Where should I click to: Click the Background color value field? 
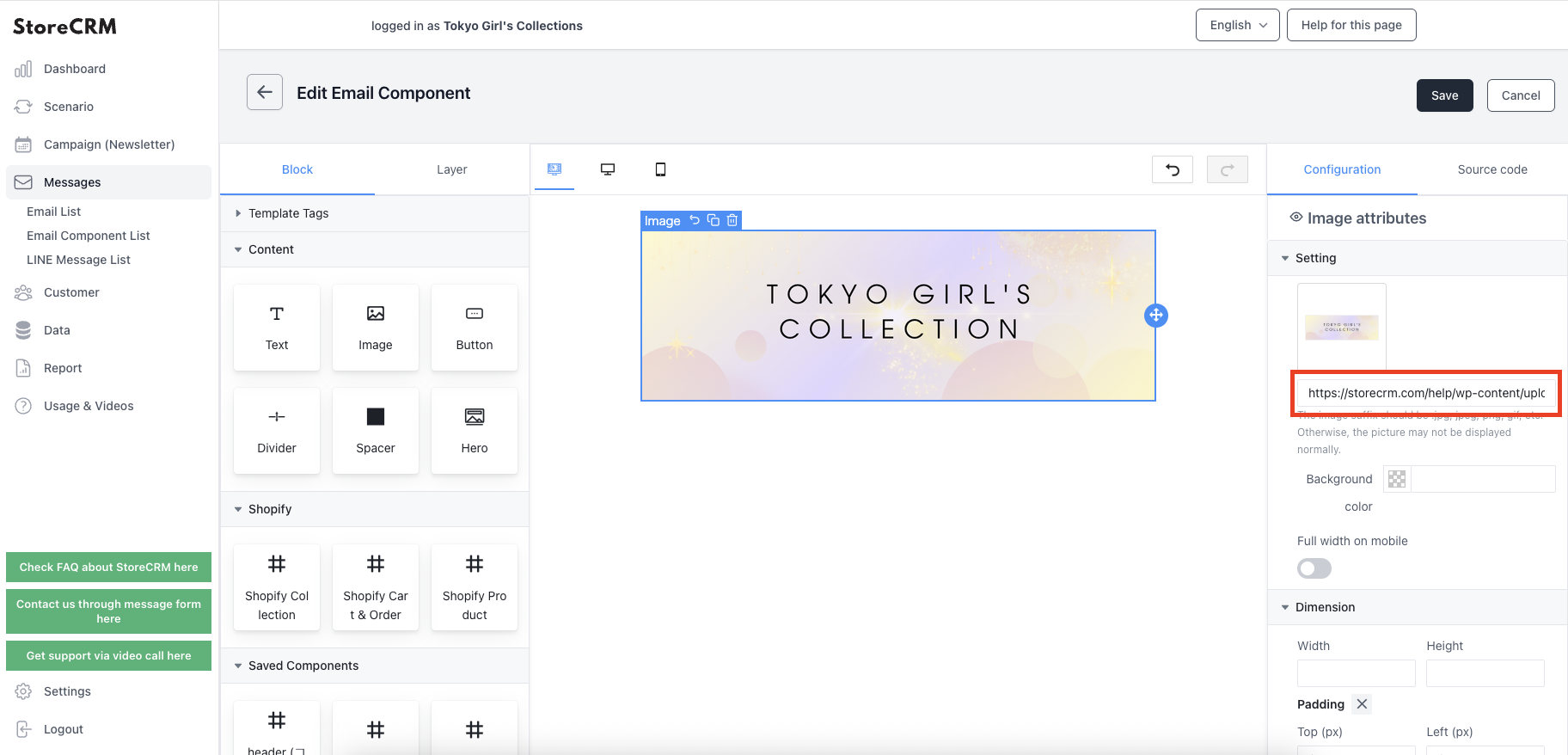[x=1483, y=479]
